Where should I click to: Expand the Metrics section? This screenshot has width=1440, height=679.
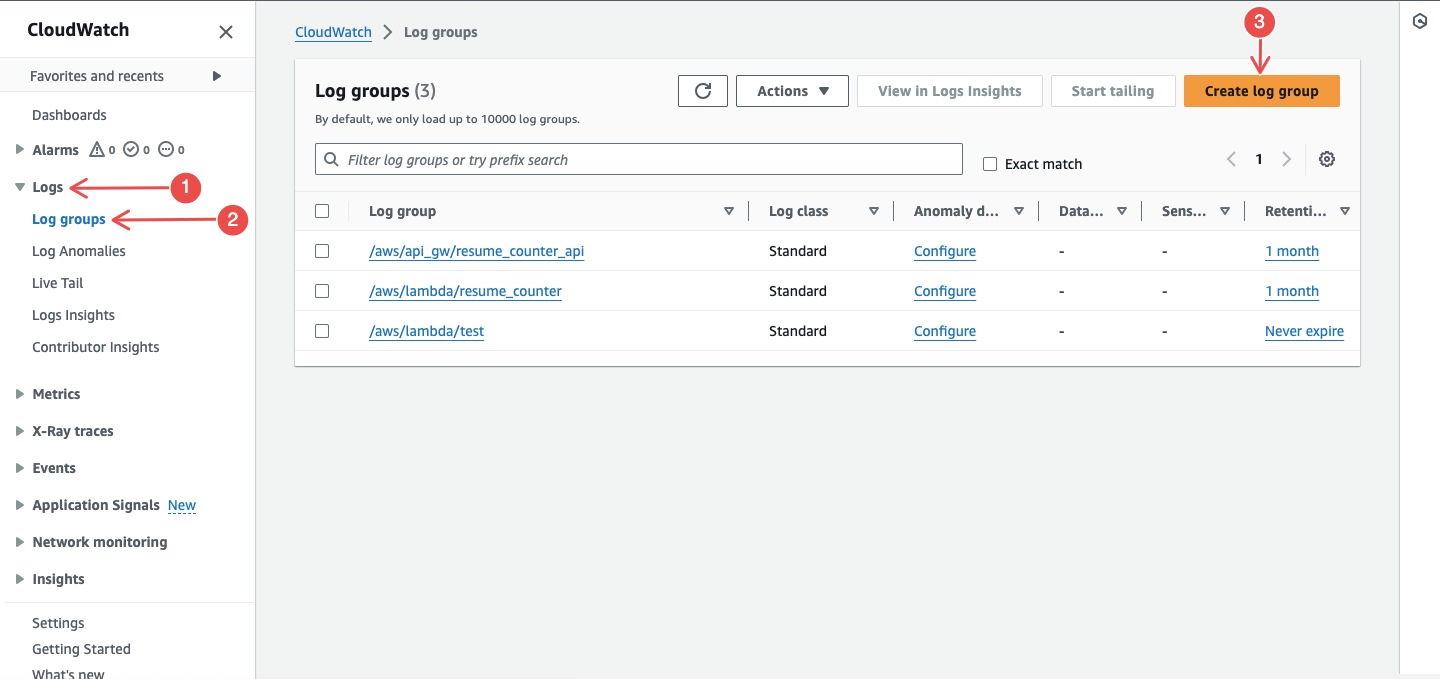click(55, 394)
